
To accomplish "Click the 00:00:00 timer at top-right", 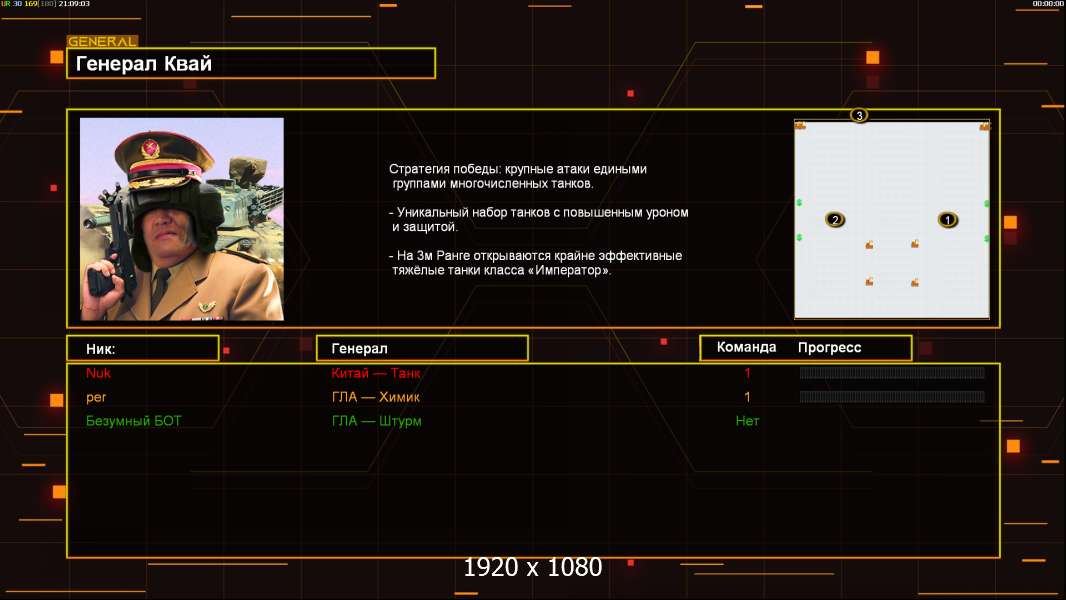I will point(1048,4).
